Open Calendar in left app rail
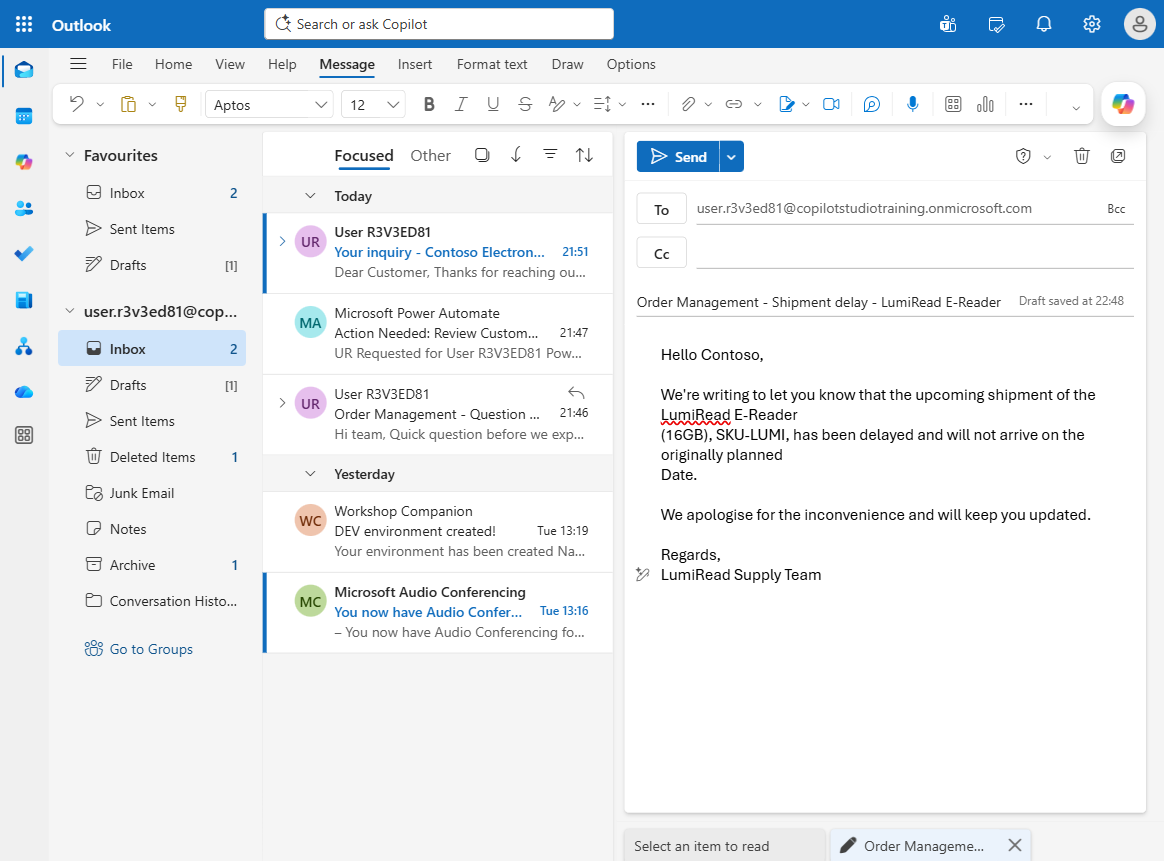Image resolution: width=1164 pixels, height=861 pixels. 24,117
